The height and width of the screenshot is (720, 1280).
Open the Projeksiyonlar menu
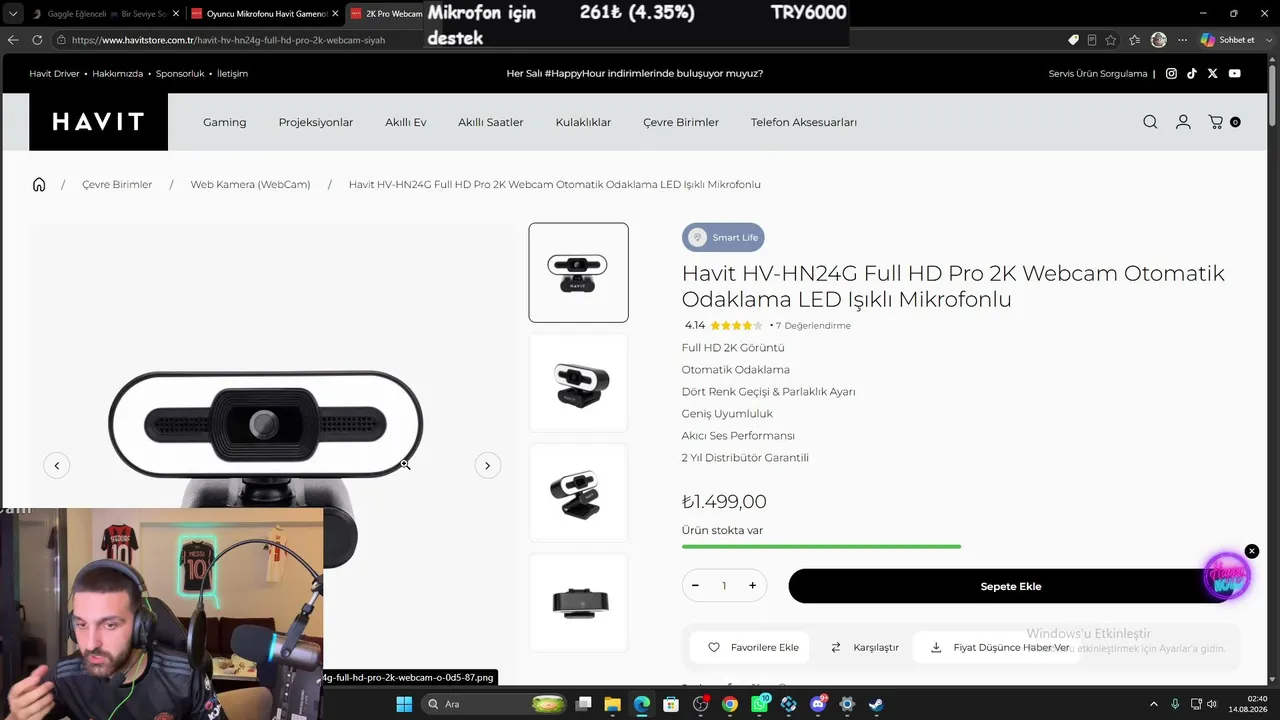pyautogui.click(x=316, y=122)
